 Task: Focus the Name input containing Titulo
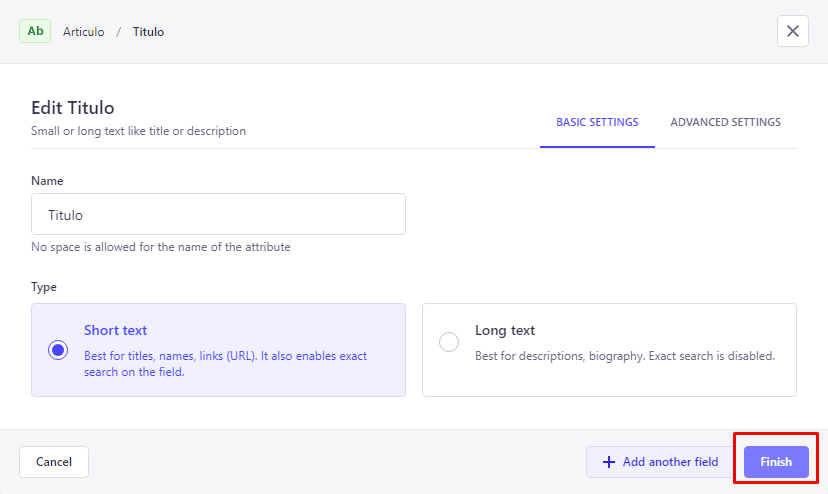coord(218,214)
